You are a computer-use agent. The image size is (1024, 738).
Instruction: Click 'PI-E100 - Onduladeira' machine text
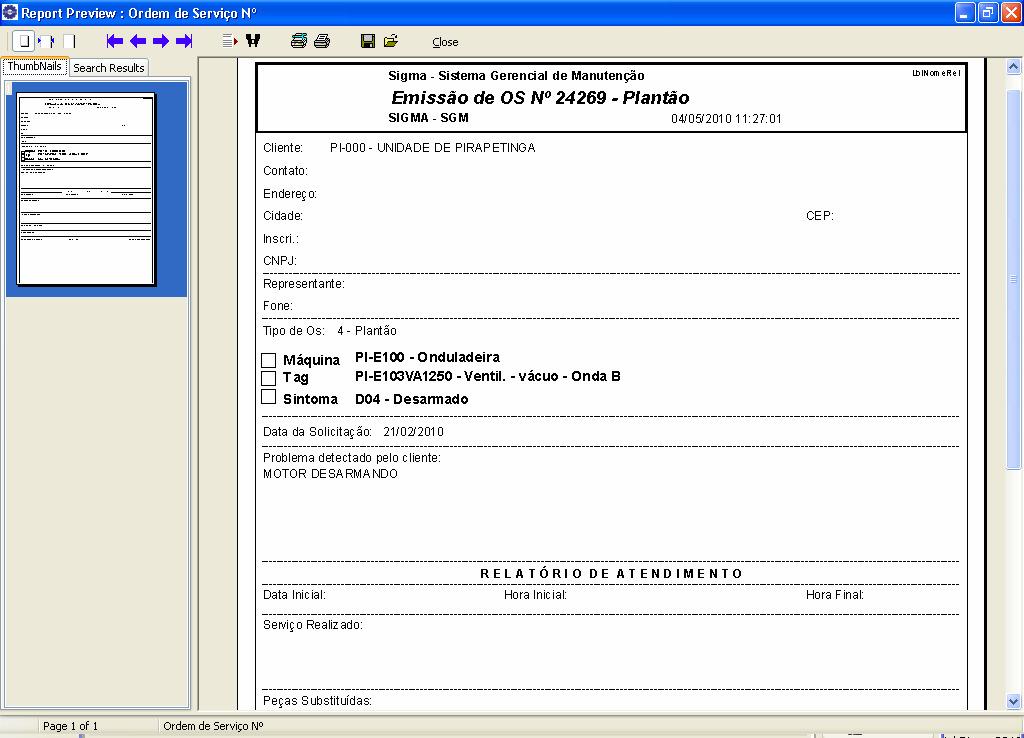point(428,357)
